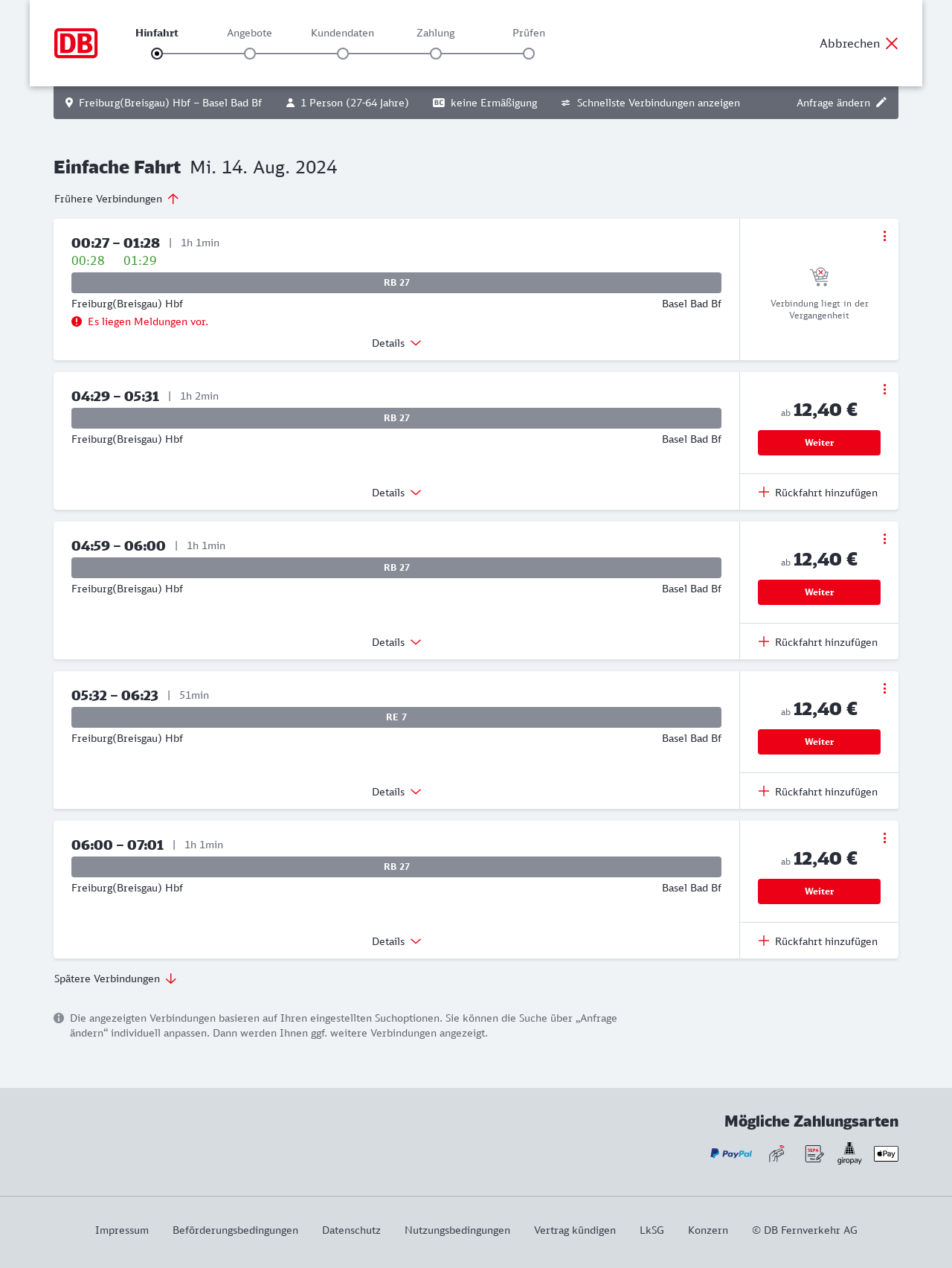Viewport: 952px width, 1268px height.
Task: Click the Apple Pay icon
Action: [x=886, y=1153]
